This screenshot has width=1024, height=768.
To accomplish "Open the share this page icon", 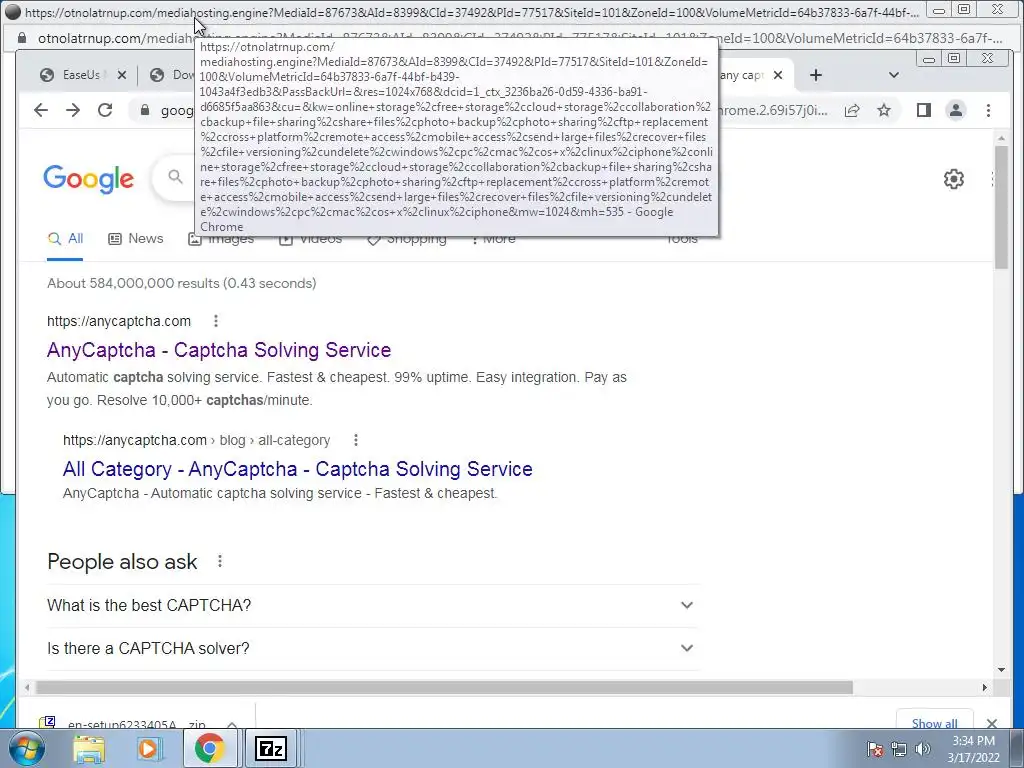I will (x=852, y=110).
